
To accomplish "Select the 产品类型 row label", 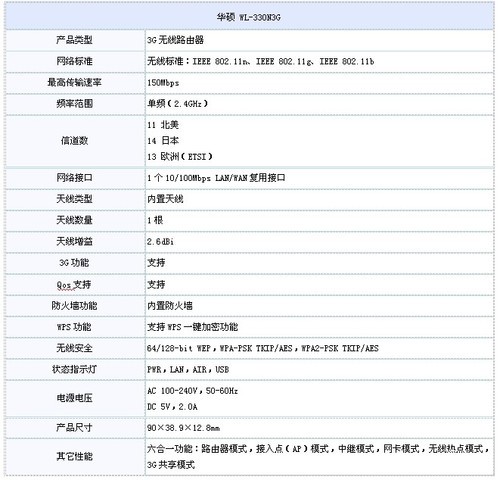I will click(x=74, y=40).
